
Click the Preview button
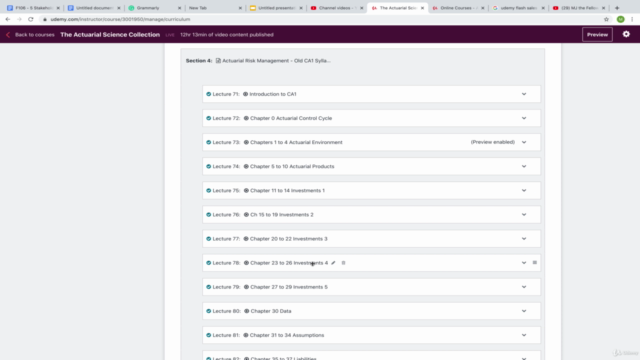597,35
